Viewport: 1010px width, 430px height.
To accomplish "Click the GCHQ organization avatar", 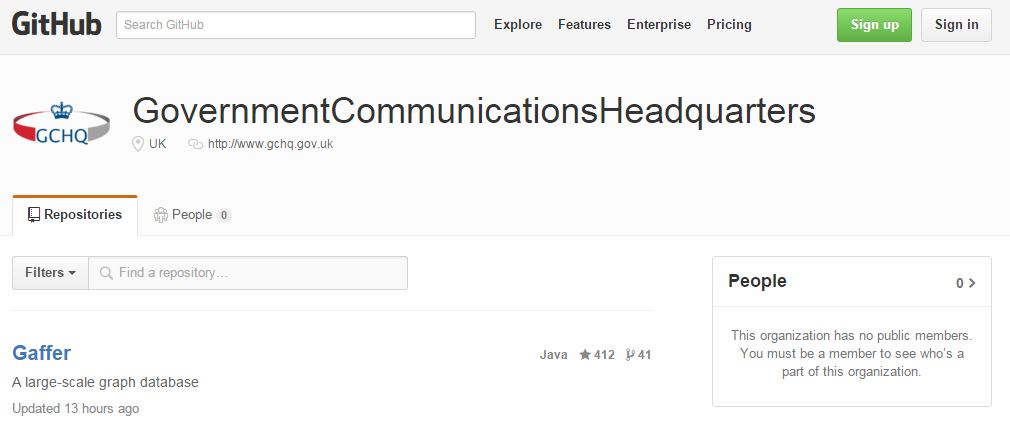I will coord(62,124).
